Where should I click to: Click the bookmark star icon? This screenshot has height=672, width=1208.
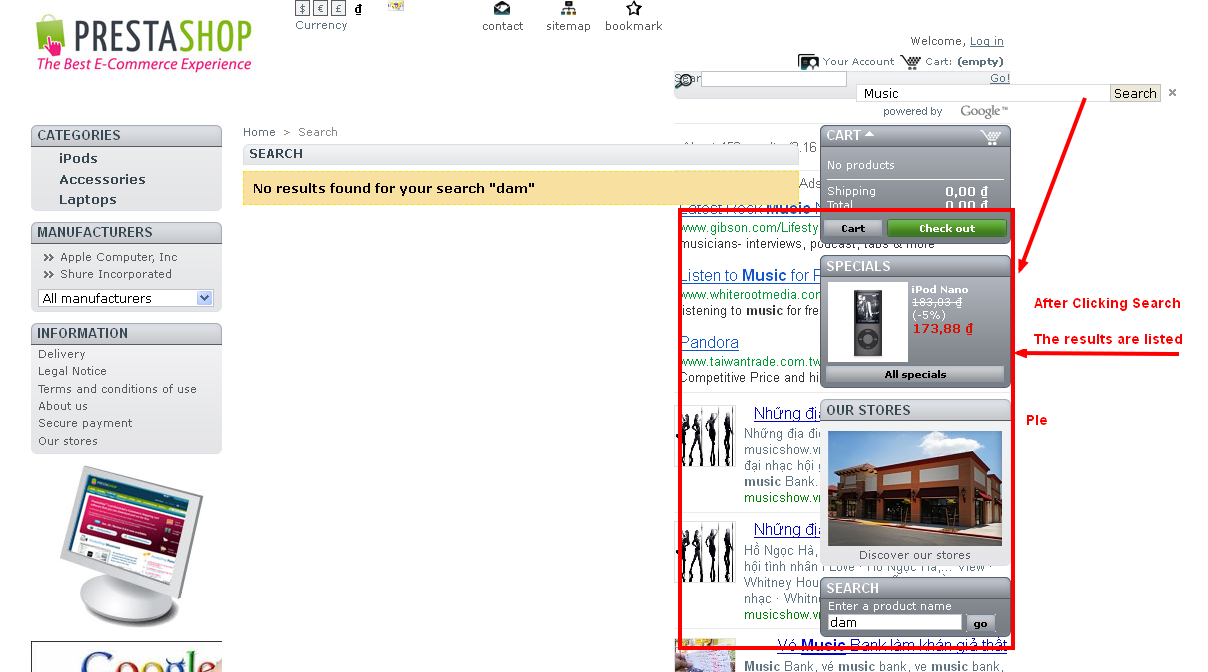(x=633, y=8)
